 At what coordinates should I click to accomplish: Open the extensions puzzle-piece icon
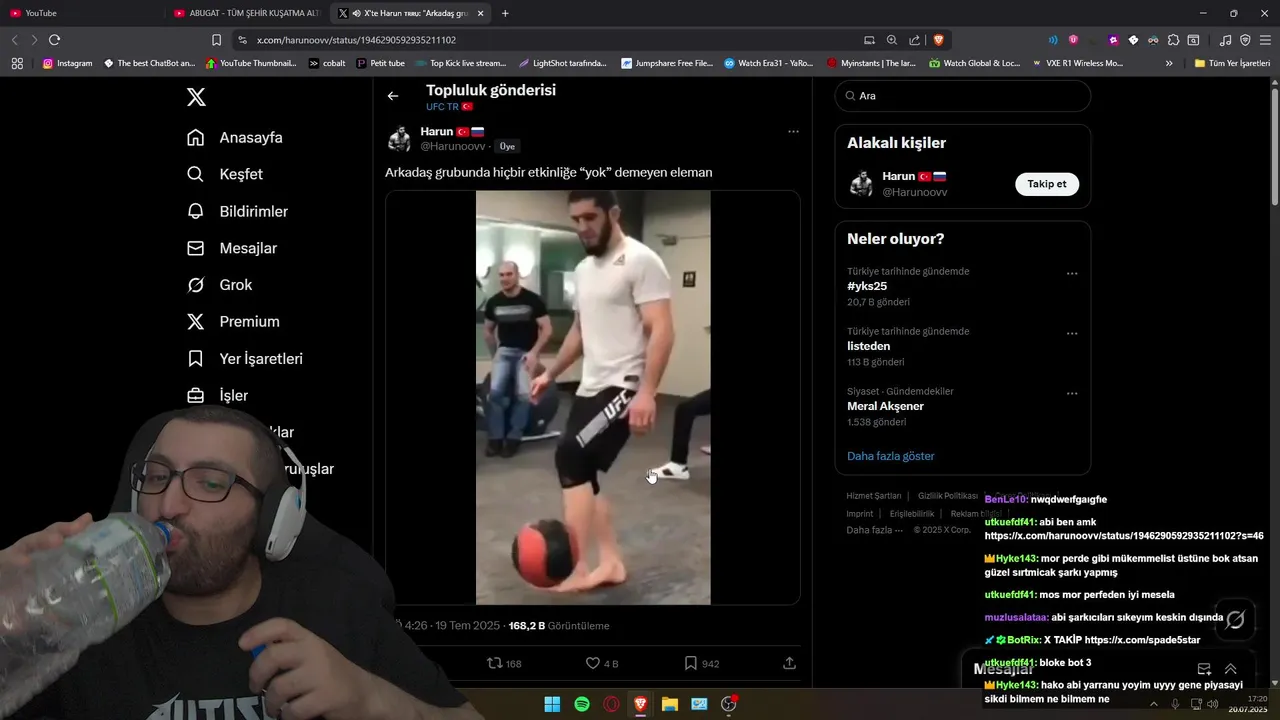[x=1173, y=40]
